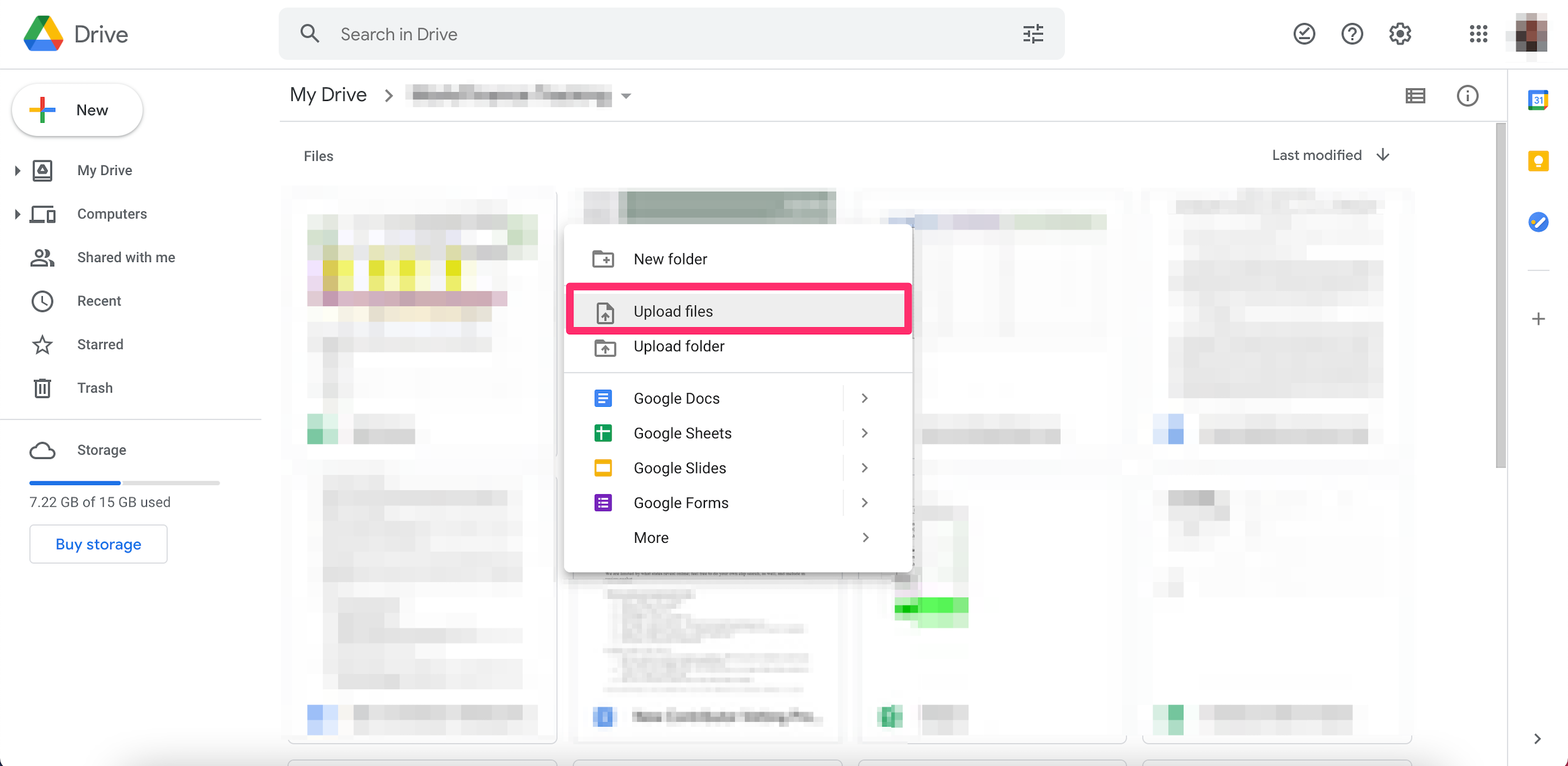1568x766 pixels.
Task: Click Buy storage button
Action: coord(98,544)
